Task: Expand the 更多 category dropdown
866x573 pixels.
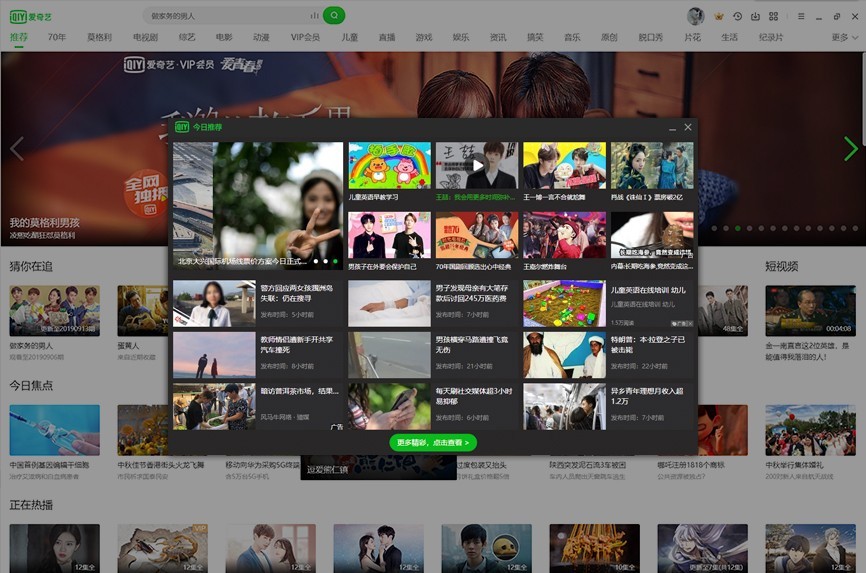Action: (x=845, y=37)
